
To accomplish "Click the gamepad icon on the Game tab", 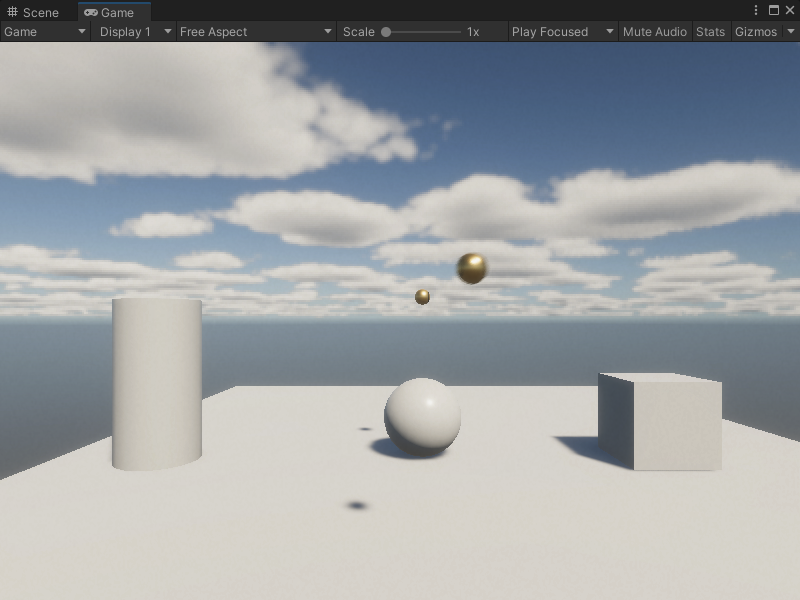I will point(92,9).
